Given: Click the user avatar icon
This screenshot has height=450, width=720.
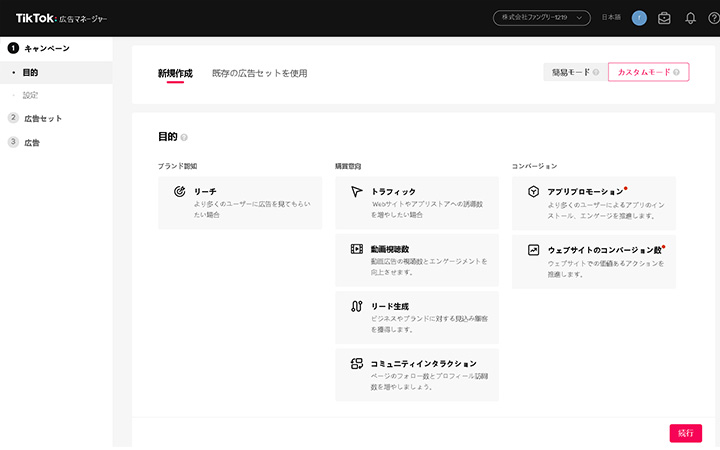Looking at the screenshot, I should point(639,18).
